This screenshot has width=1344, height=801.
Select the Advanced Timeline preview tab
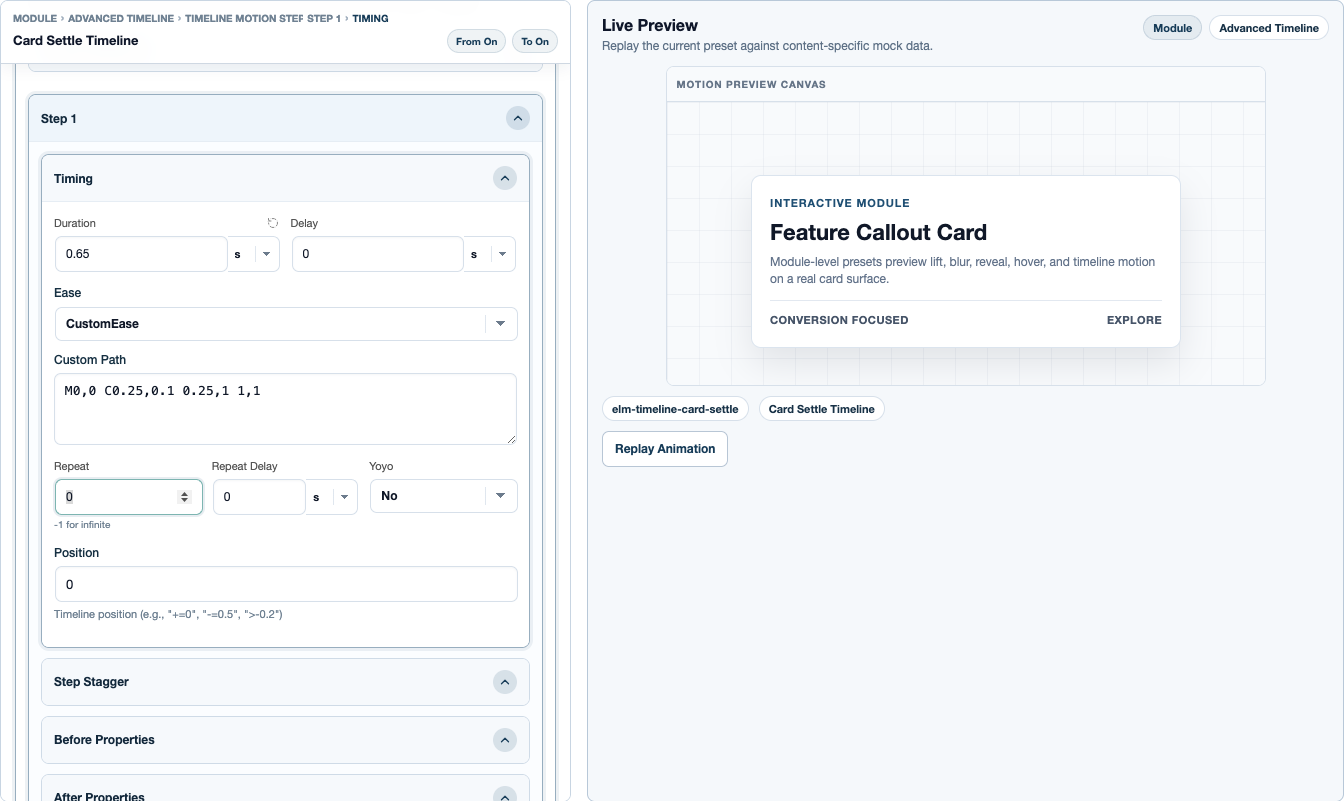[1269, 28]
